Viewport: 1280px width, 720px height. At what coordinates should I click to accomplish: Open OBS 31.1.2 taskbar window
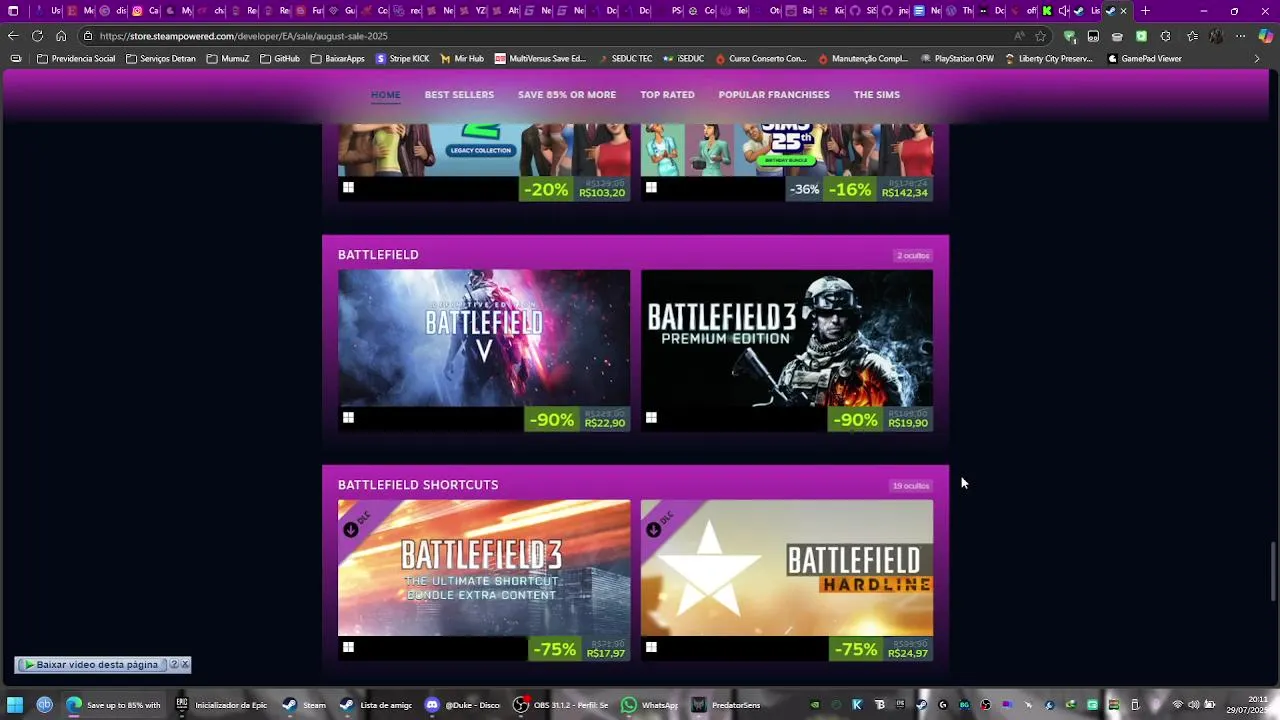pyautogui.click(x=560, y=705)
